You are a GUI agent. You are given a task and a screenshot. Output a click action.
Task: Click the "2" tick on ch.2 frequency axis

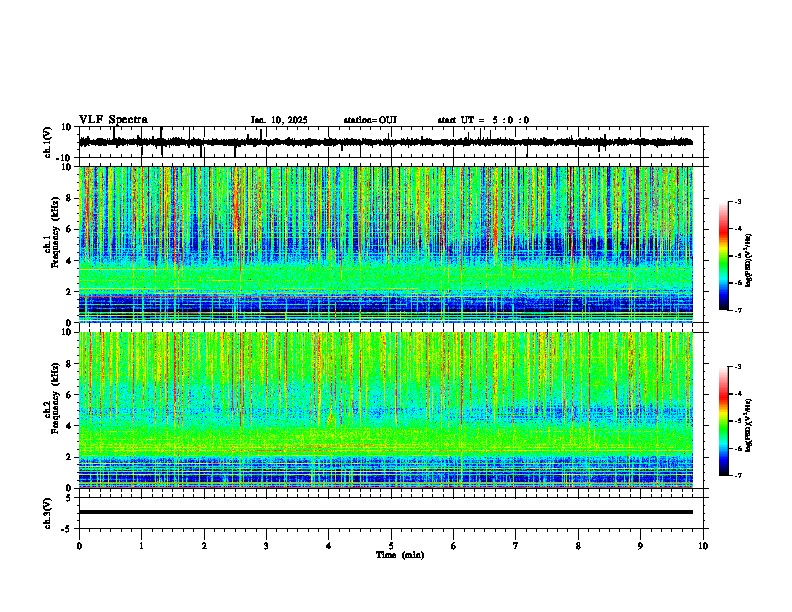pos(70,457)
